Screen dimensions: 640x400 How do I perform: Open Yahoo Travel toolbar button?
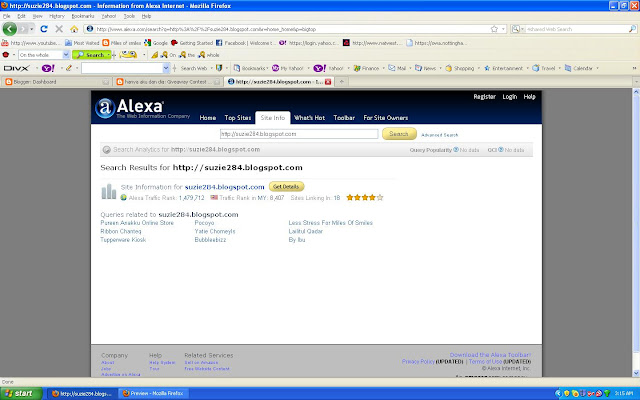544,68
